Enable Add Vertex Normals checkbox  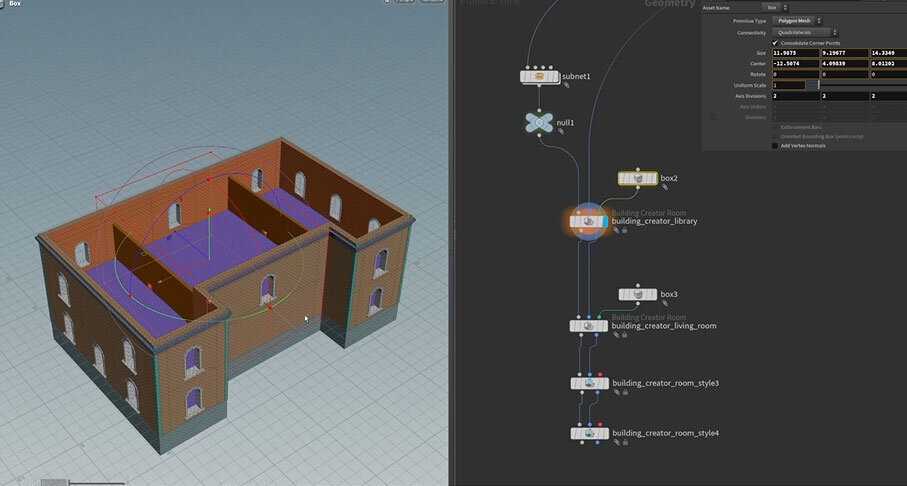point(775,145)
